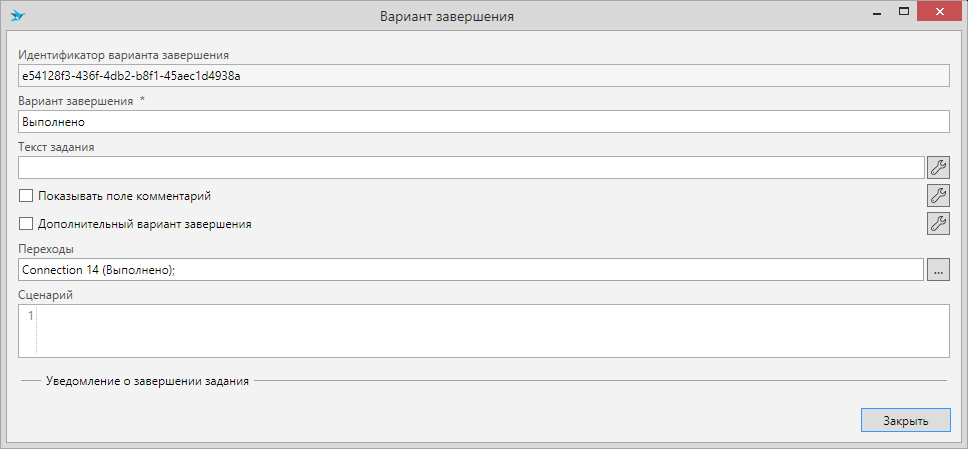
Task: Click wrench icon for Дополнительный вариант завершения
Action: coord(937,223)
